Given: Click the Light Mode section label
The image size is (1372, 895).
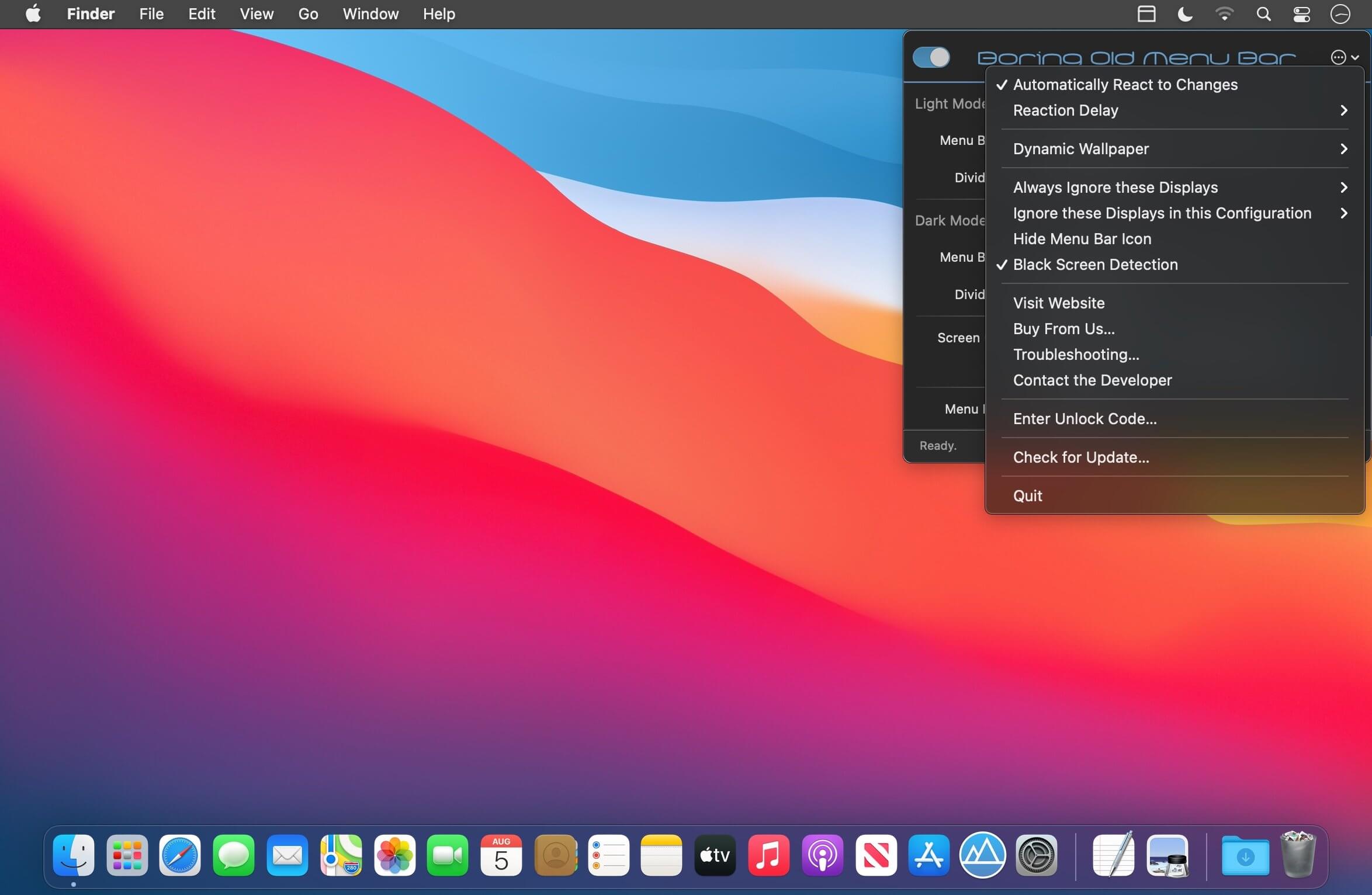Looking at the screenshot, I should coord(950,103).
